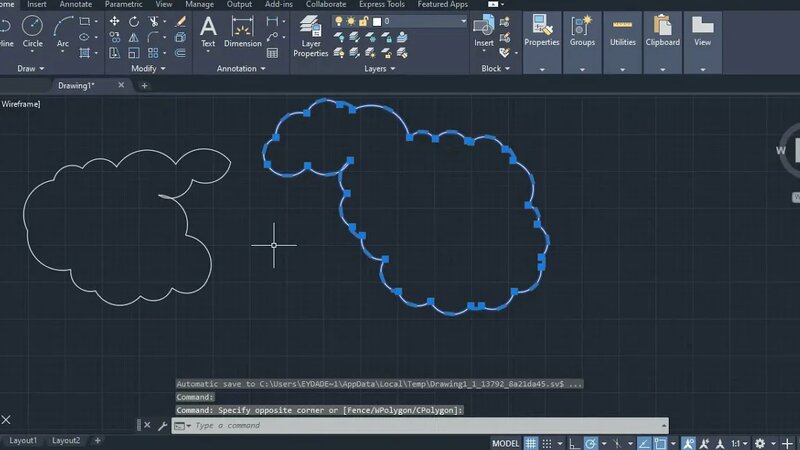Activate the Offset tool
800x450 pixels.
click(x=180, y=53)
